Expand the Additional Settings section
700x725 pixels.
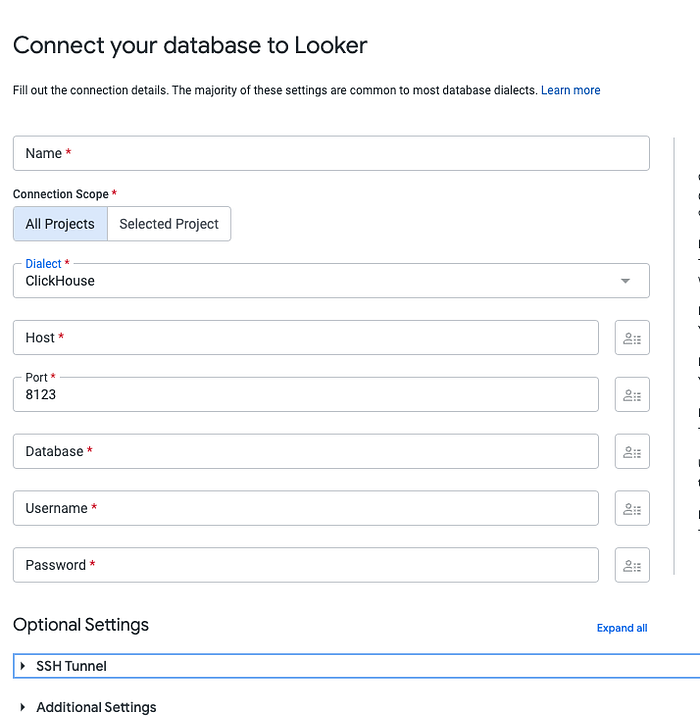pyautogui.click(x=88, y=707)
